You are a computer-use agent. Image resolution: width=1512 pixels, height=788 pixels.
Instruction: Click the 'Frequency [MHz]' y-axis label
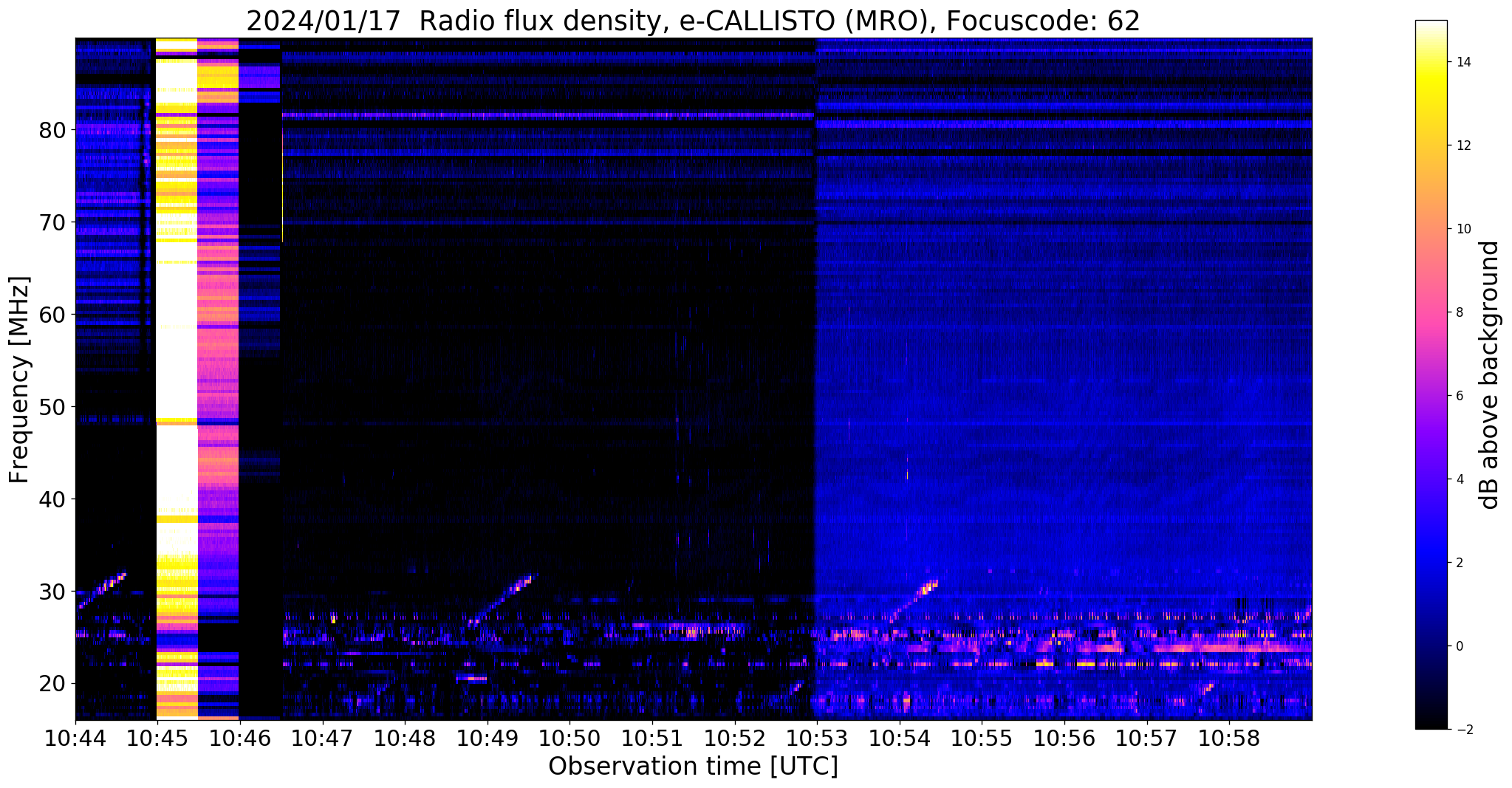20,380
